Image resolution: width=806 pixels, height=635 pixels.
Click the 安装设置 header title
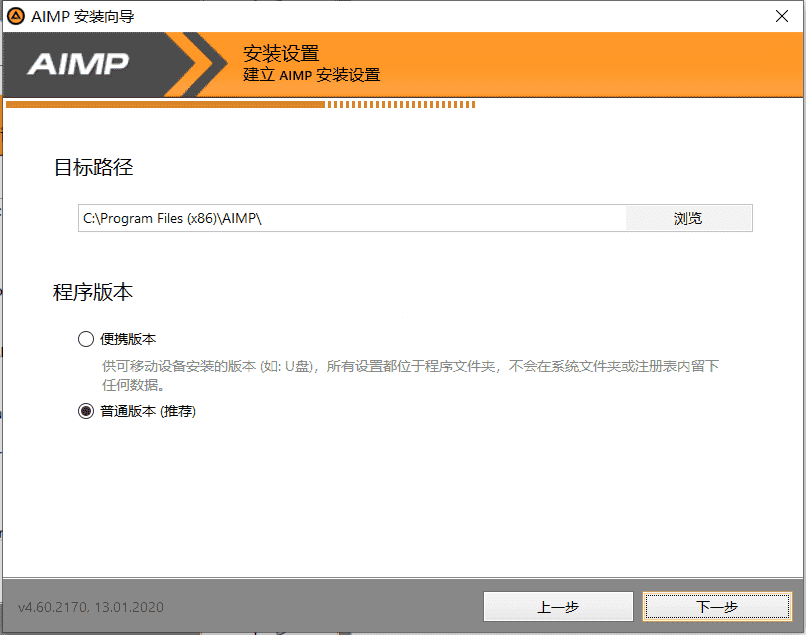[x=281, y=53]
